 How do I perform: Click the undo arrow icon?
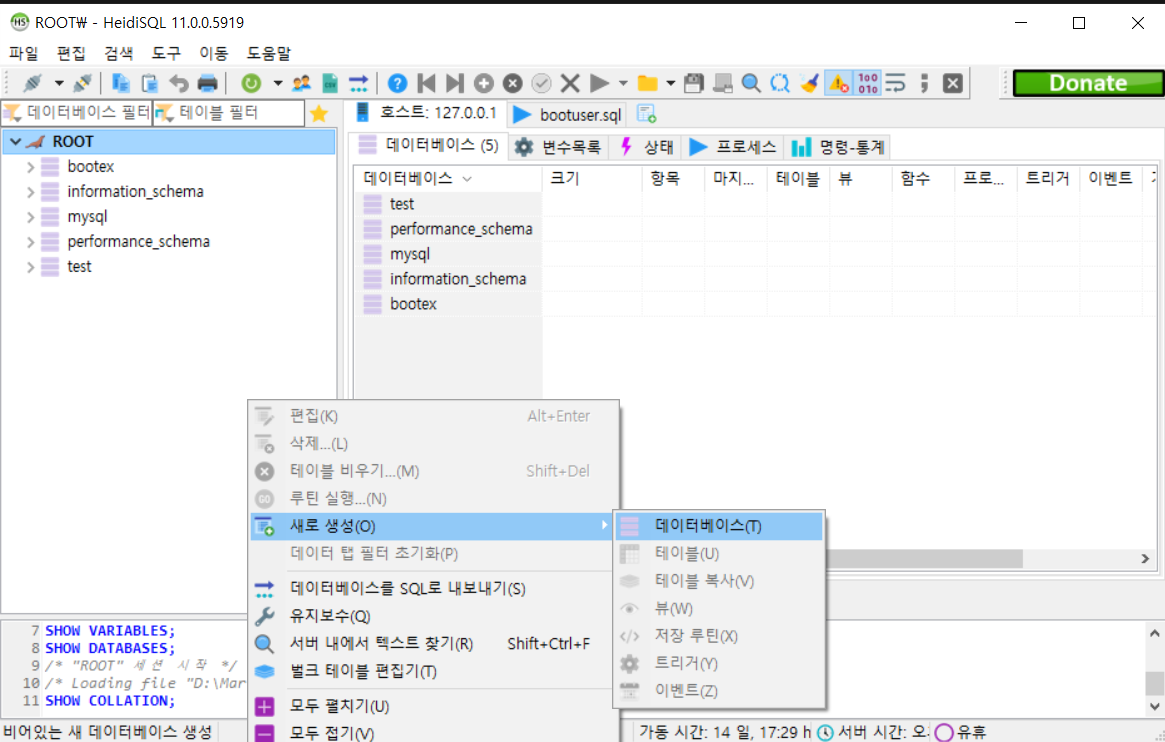pyautogui.click(x=178, y=83)
